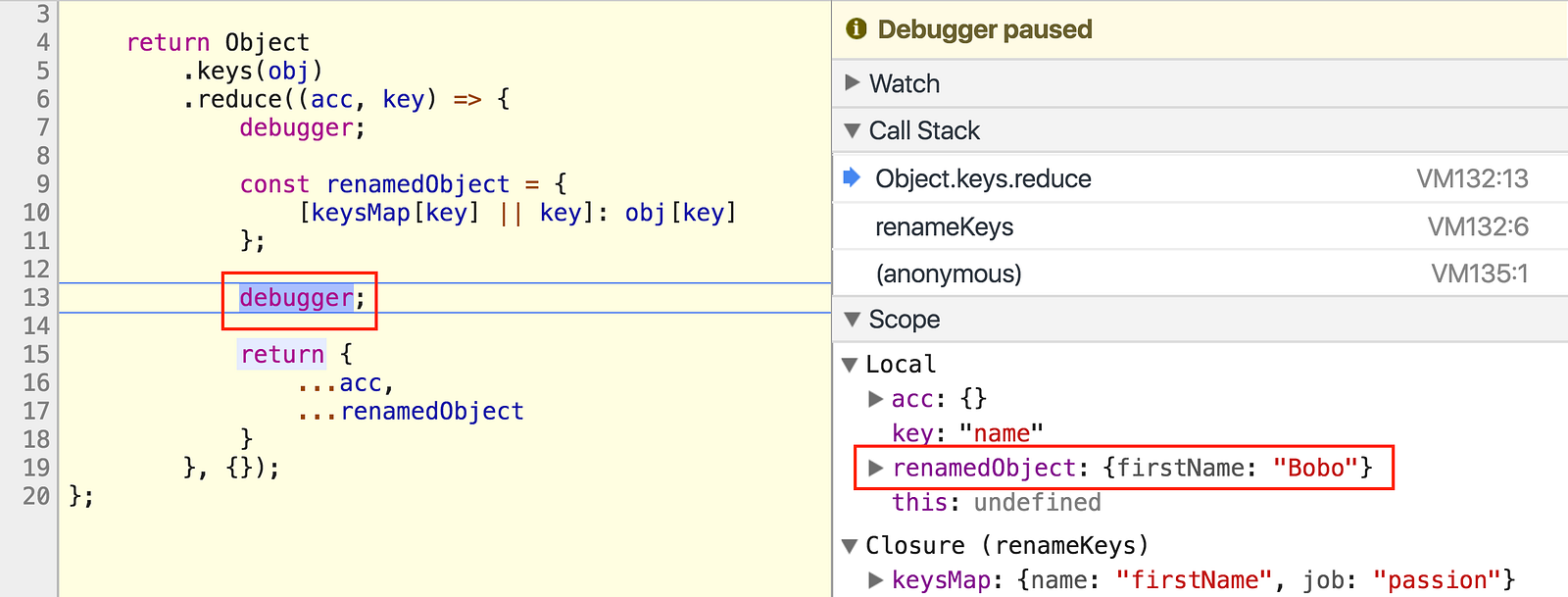Click the debugger statement on line 7
The height and width of the screenshot is (597, 1568).
[x=302, y=127]
